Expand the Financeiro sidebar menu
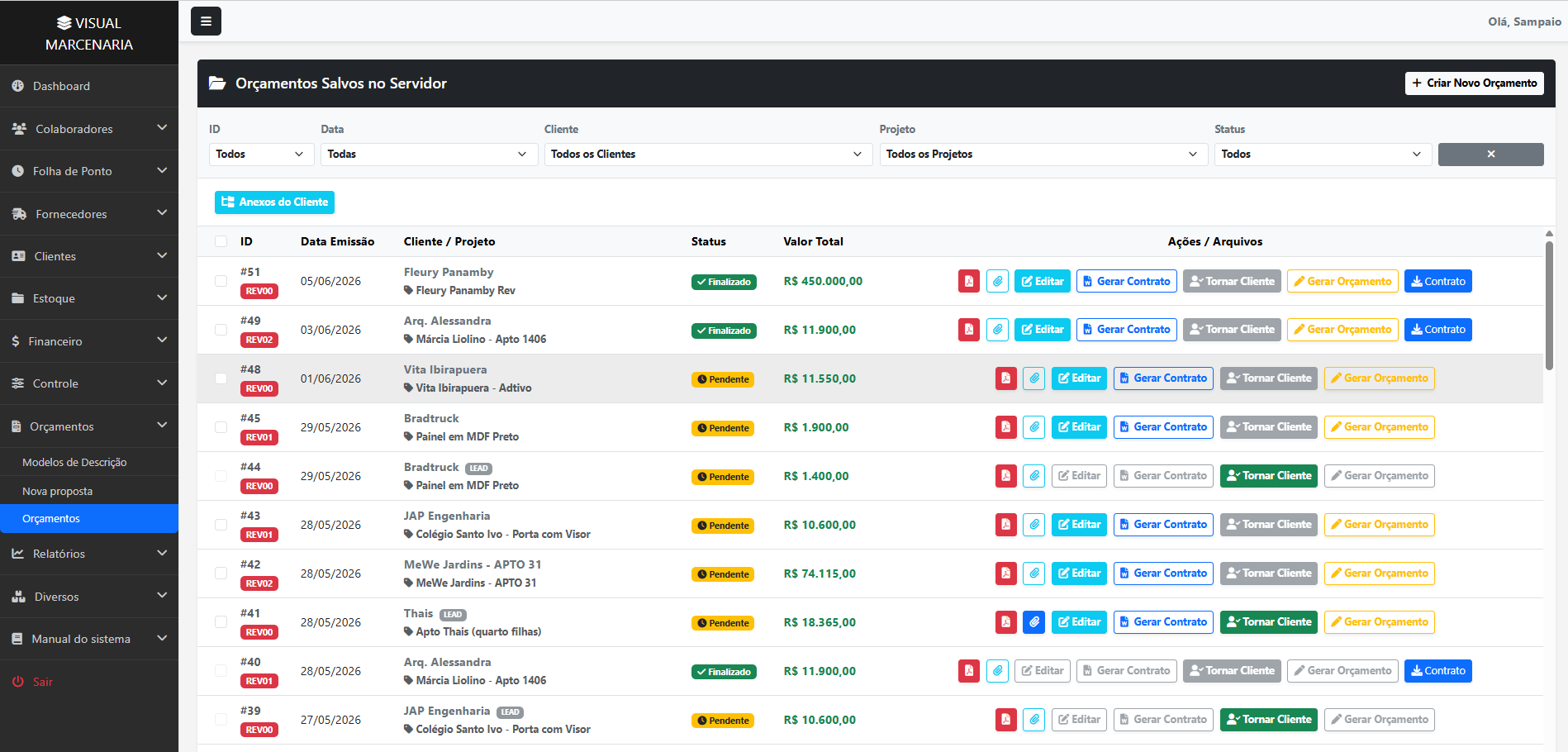The height and width of the screenshot is (752, 1568). [x=89, y=341]
